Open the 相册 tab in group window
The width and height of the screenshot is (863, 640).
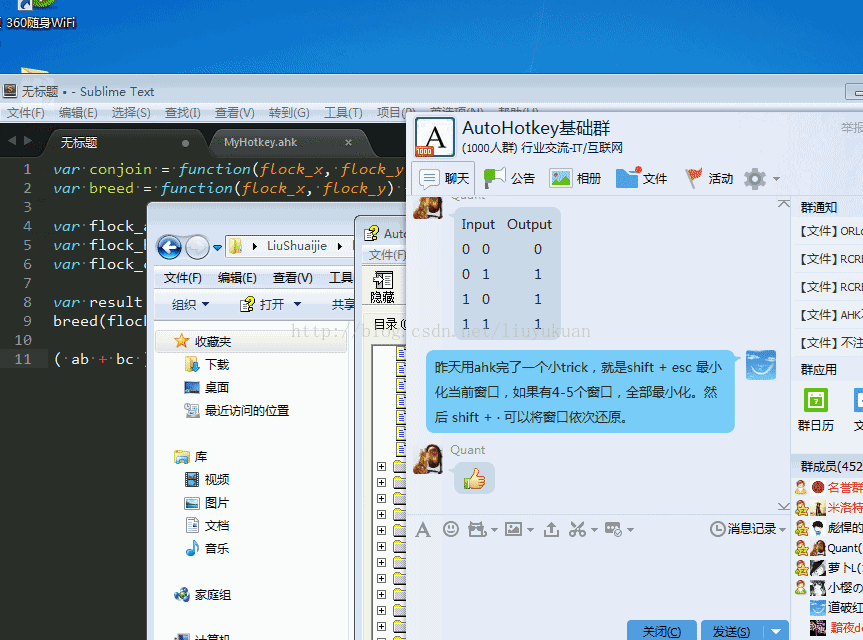pyautogui.click(x=575, y=179)
